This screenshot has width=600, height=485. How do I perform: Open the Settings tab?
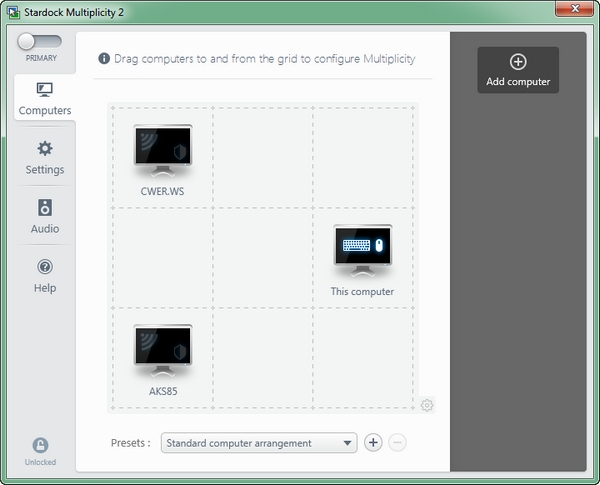pyautogui.click(x=45, y=157)
